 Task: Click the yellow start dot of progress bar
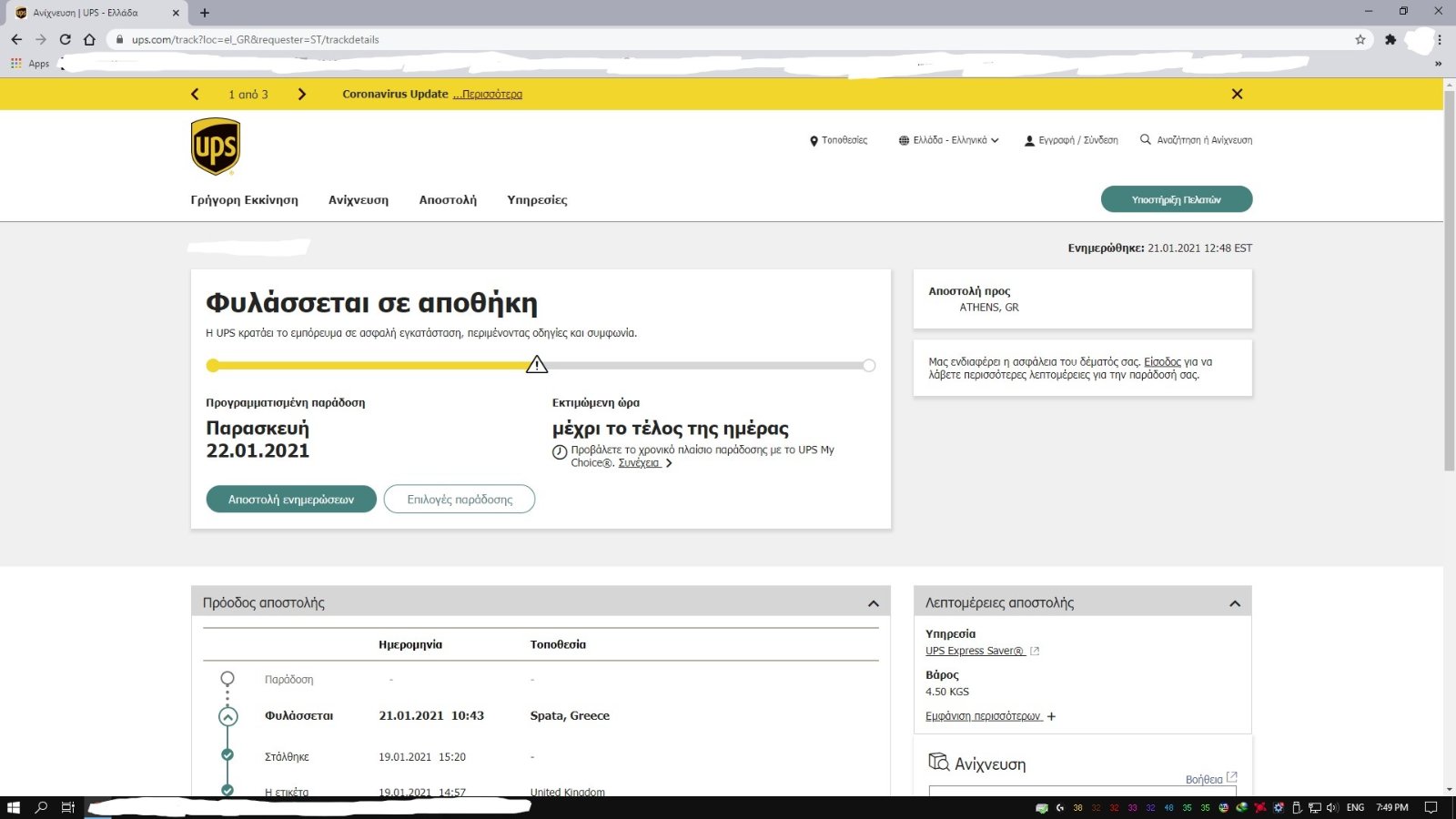tap(213, 366)
